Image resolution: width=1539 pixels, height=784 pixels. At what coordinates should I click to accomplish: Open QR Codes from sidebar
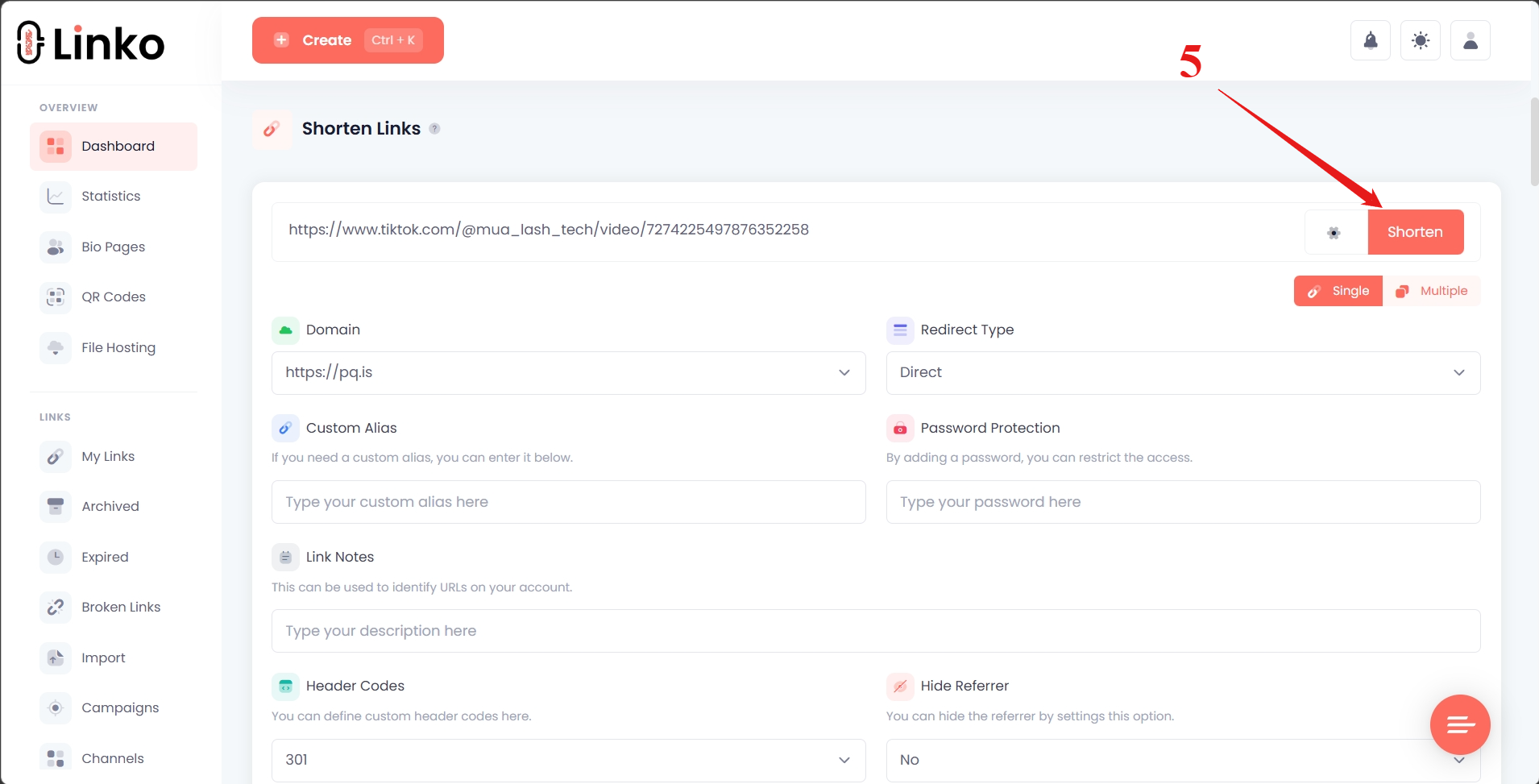tap(113, 297)
